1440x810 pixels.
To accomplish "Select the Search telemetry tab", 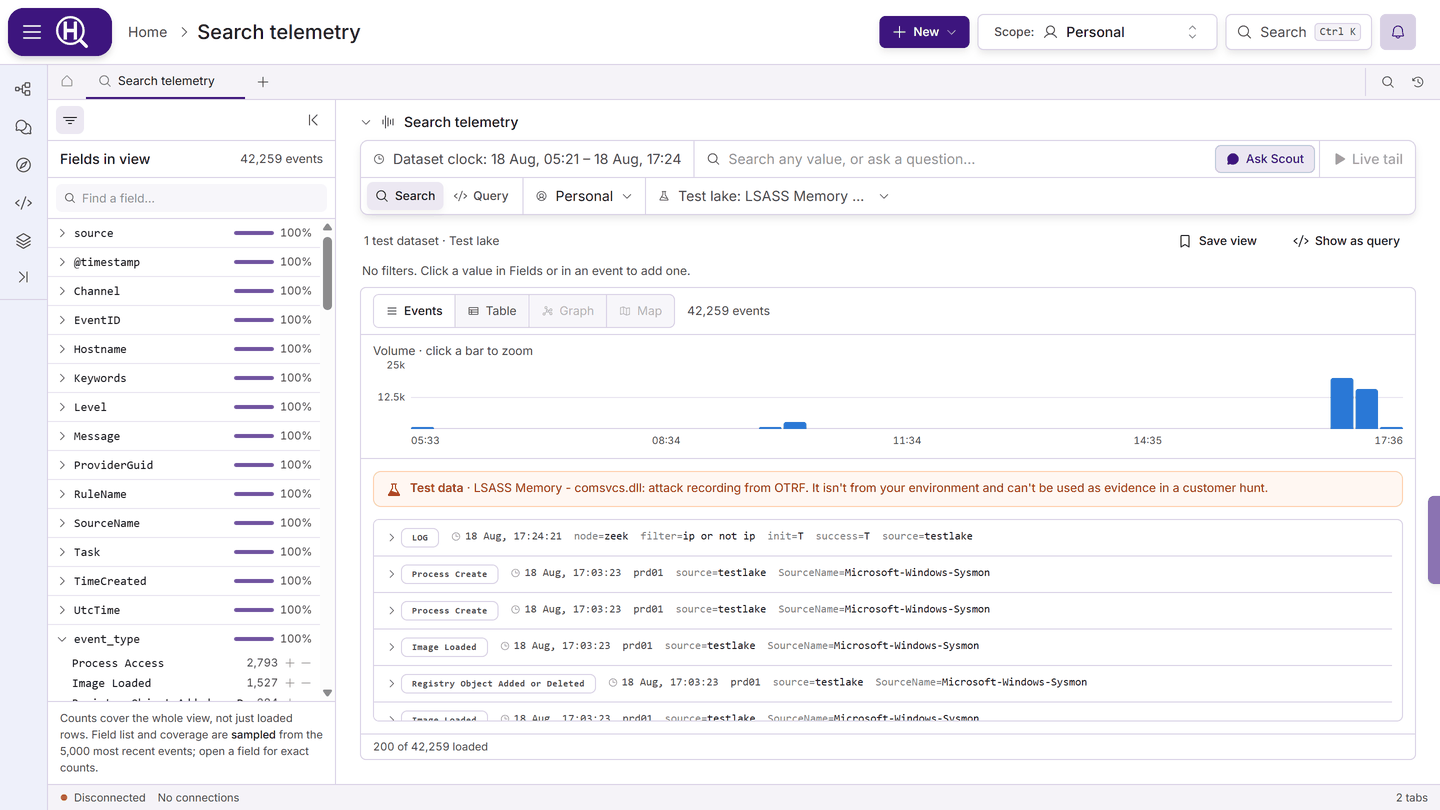I will [x=165, y=81].
